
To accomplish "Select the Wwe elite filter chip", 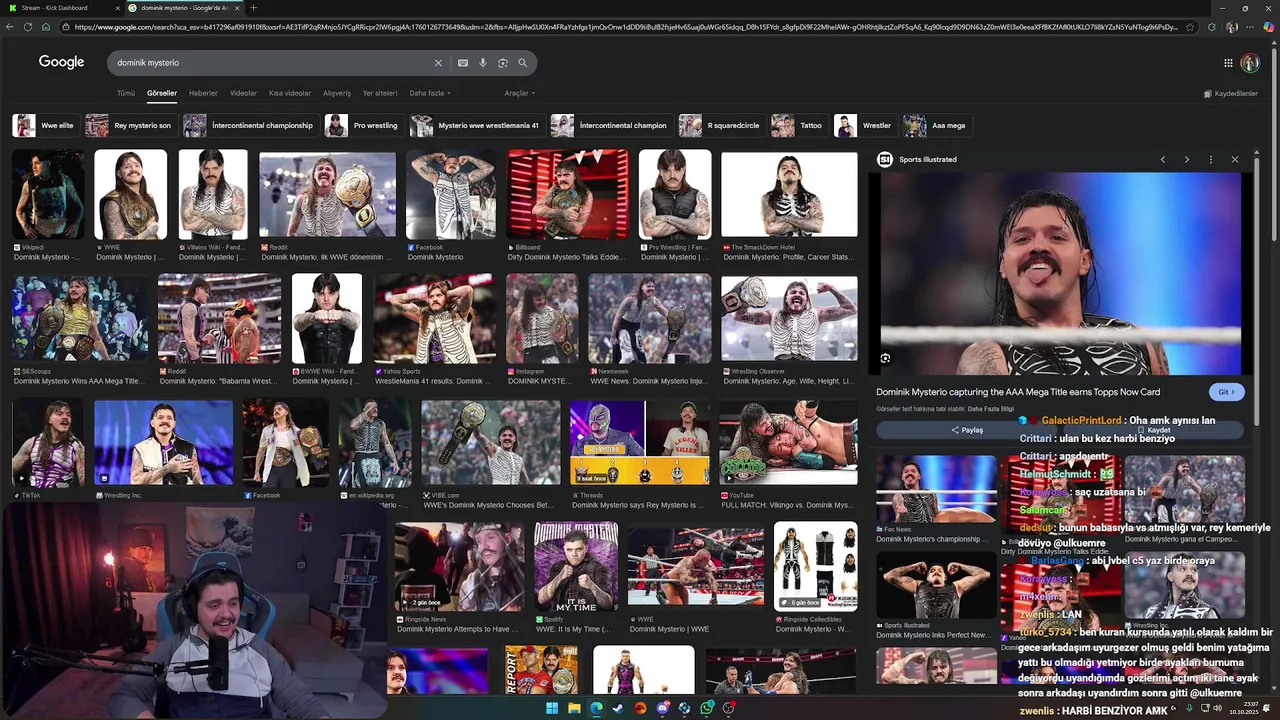I will [x=45, y=126].
